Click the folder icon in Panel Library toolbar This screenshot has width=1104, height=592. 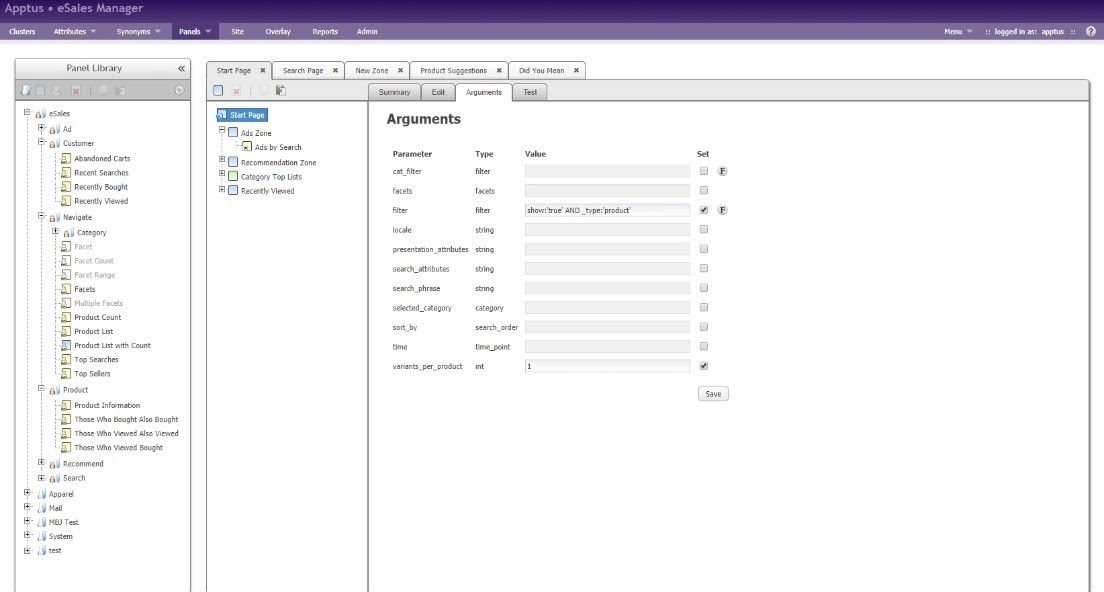coord(26,90)
